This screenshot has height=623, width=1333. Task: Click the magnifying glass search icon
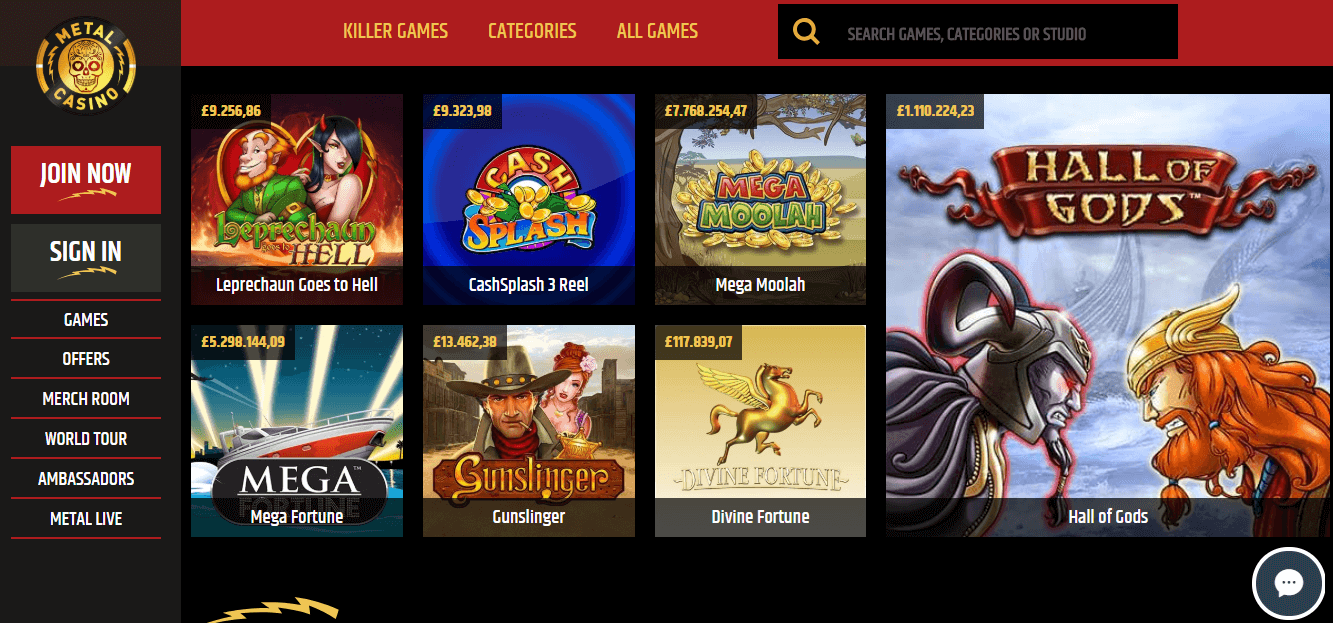806,32
